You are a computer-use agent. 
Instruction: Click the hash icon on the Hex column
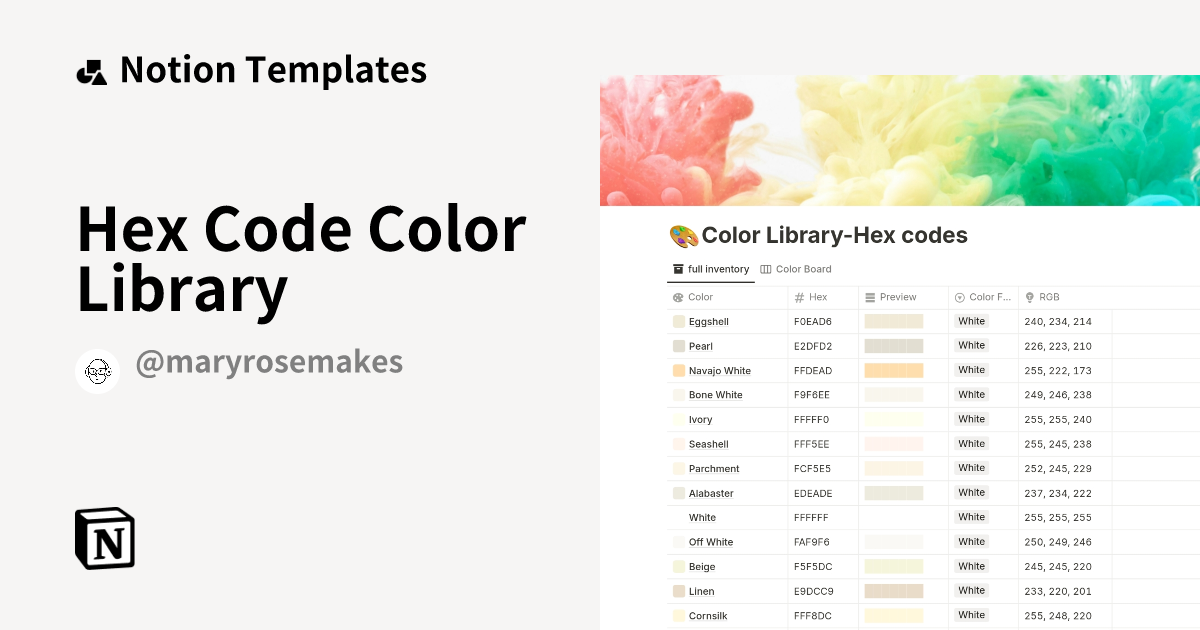[797, 297]
